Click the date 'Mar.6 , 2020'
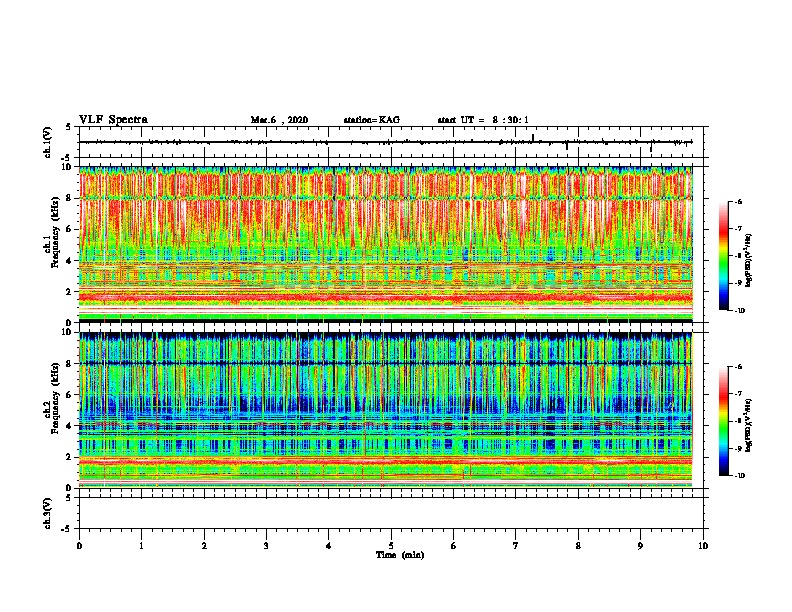This screenshot has width=792, height=612. 279,120
